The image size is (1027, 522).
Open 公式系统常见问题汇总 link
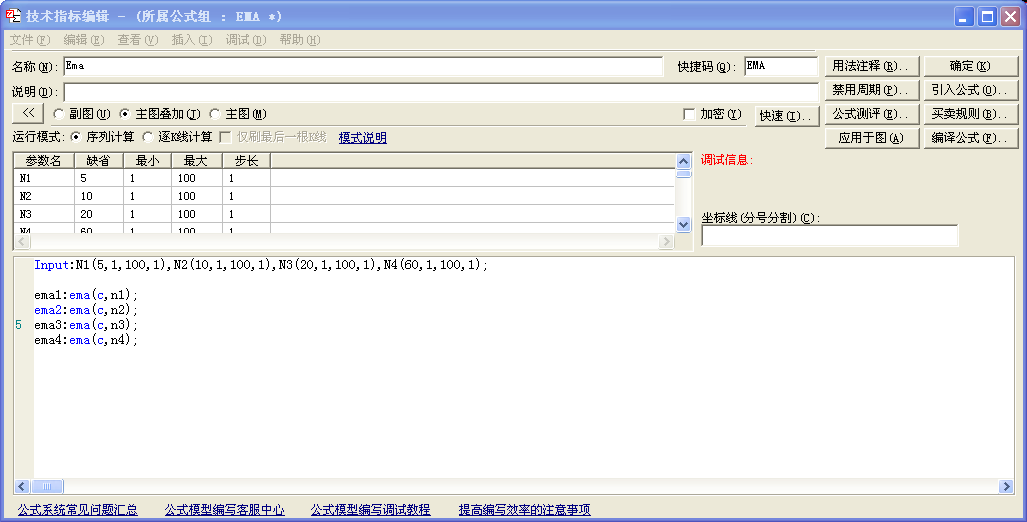click(x=77, y=510)
